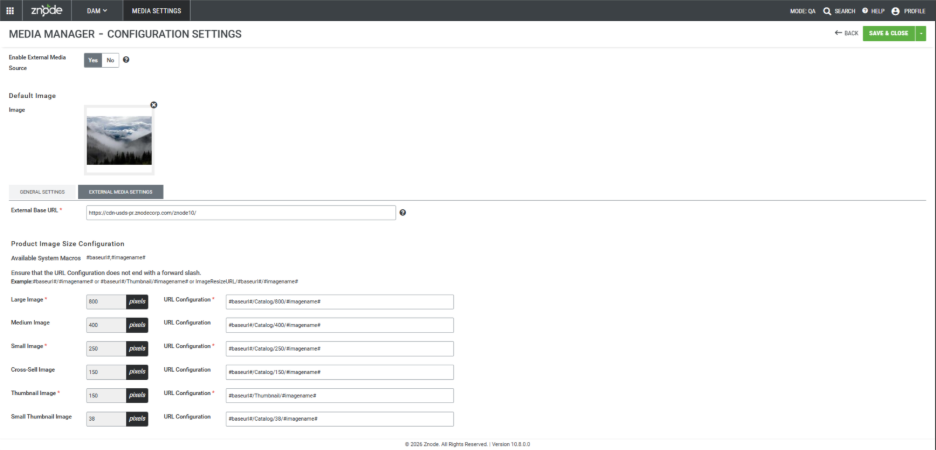The width and height of the screenshot is (936, 450).
Task: Set Enable External Media Source to No
Action: tap(110, 60)
